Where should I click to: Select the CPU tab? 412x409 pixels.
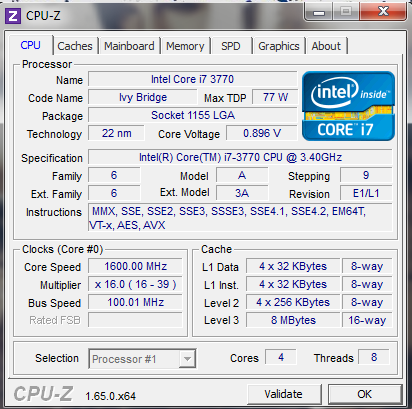click(x=31, y=45)
